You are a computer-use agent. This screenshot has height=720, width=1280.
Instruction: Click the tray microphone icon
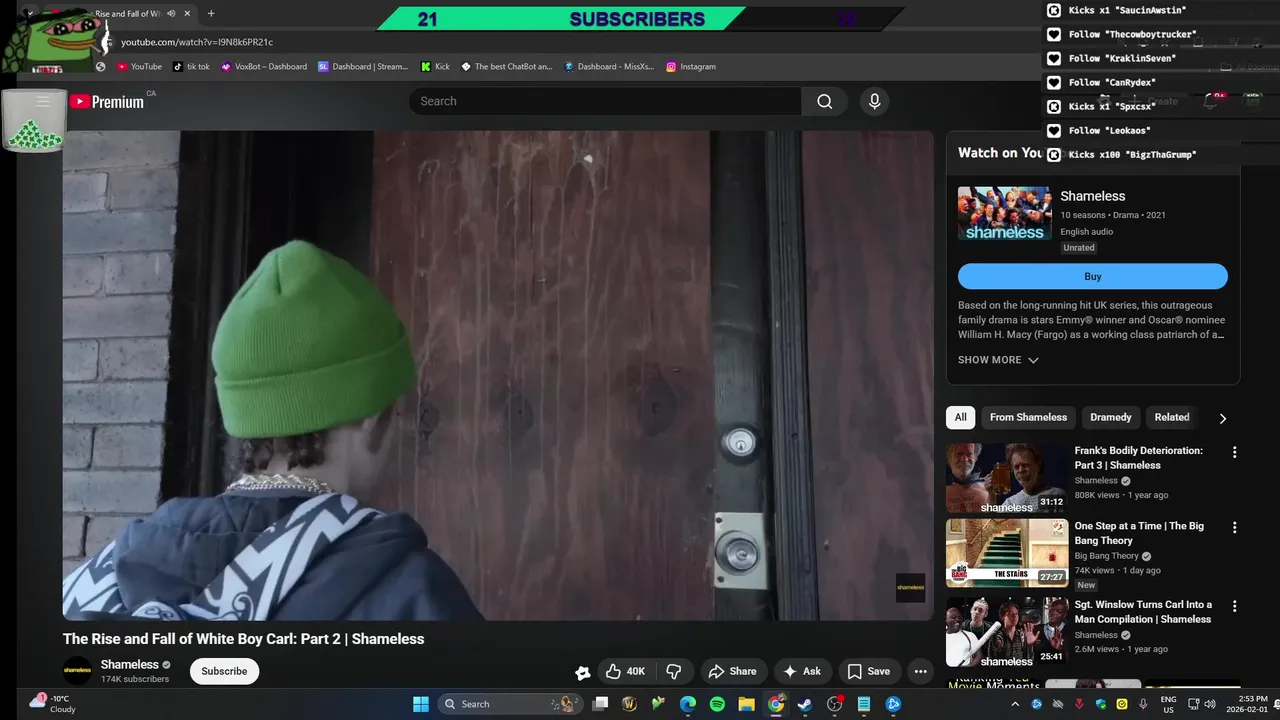click(x=1143, y=704)
